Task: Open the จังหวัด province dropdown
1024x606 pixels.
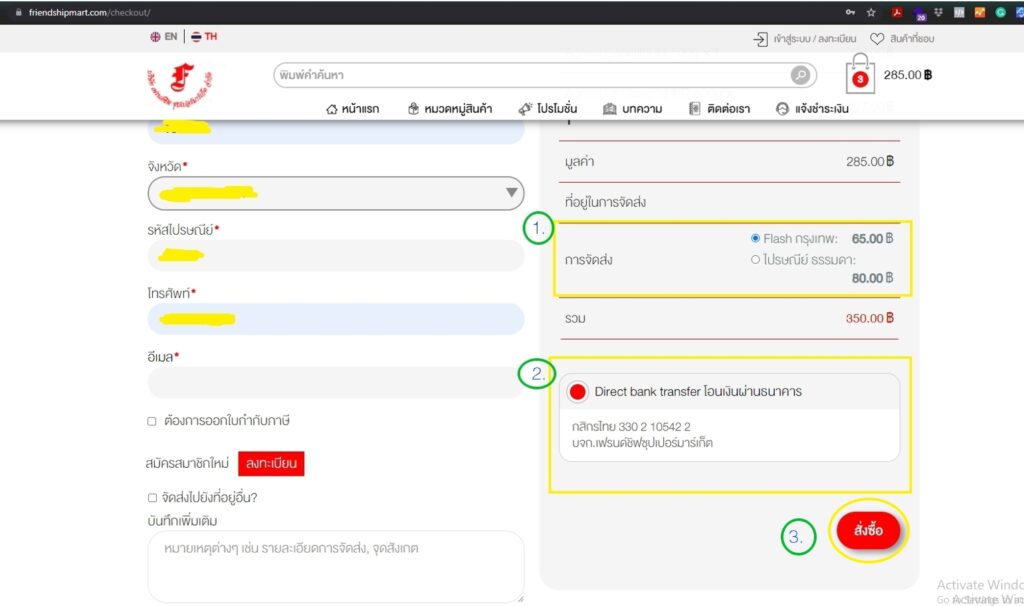Action: 336,192
